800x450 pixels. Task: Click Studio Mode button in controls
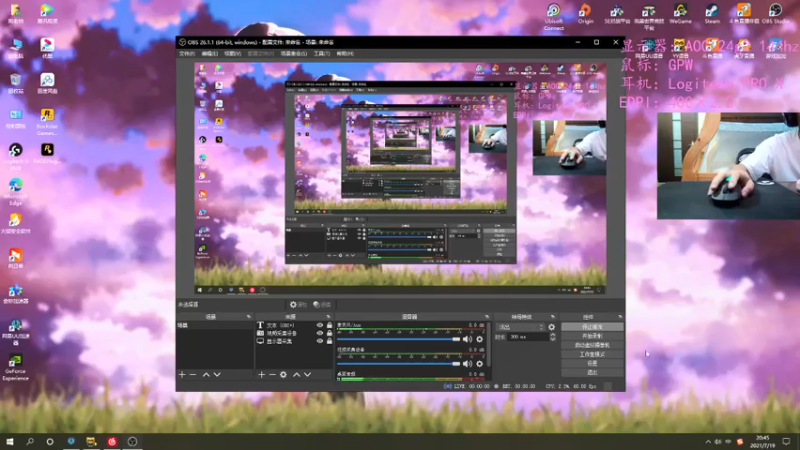coord(592,355)
